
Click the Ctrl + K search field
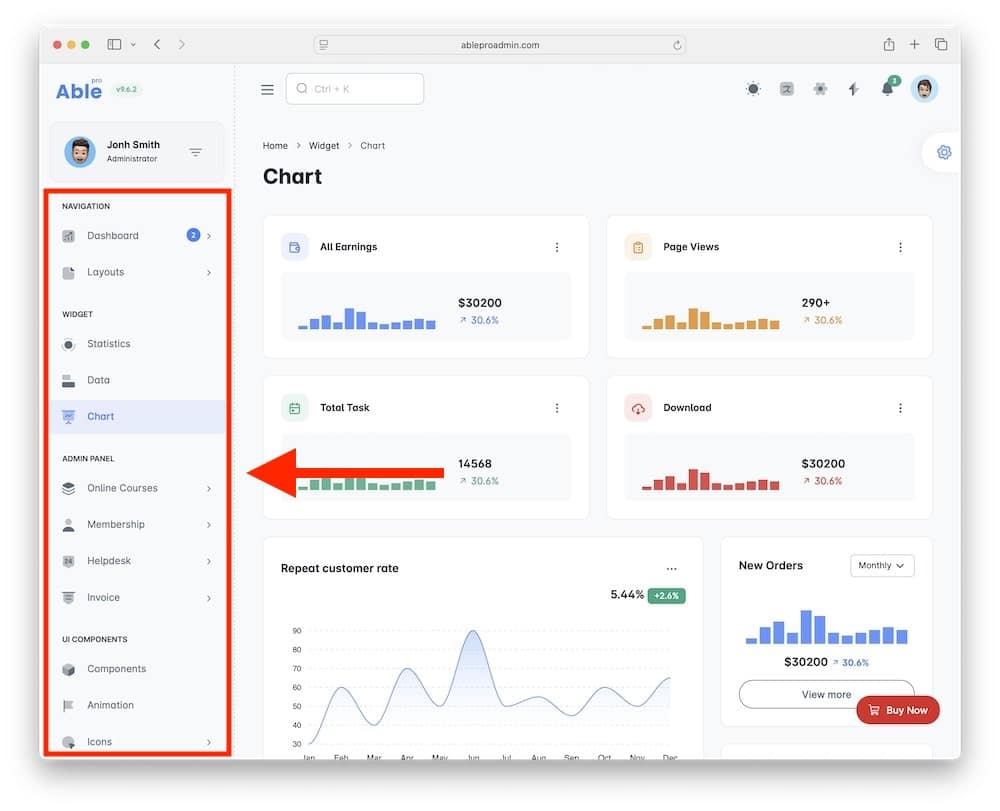tap(355, 89)
